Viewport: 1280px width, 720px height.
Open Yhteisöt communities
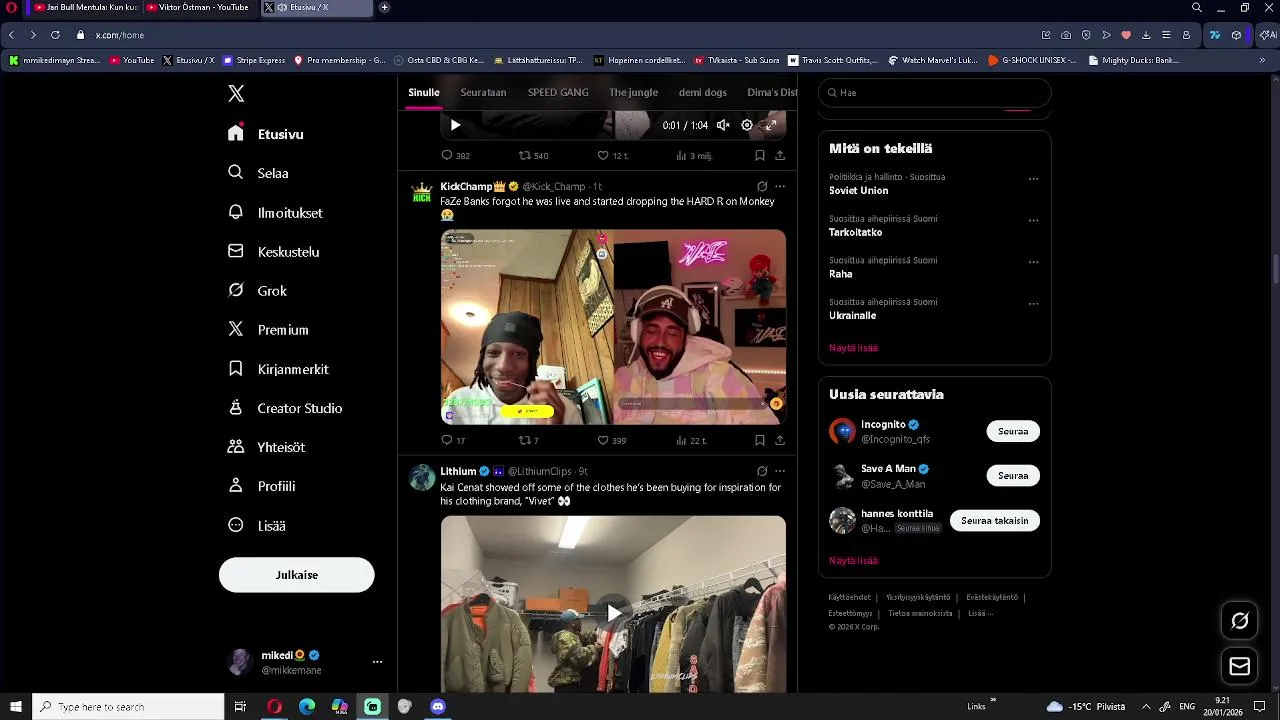(x=266, y=447)
